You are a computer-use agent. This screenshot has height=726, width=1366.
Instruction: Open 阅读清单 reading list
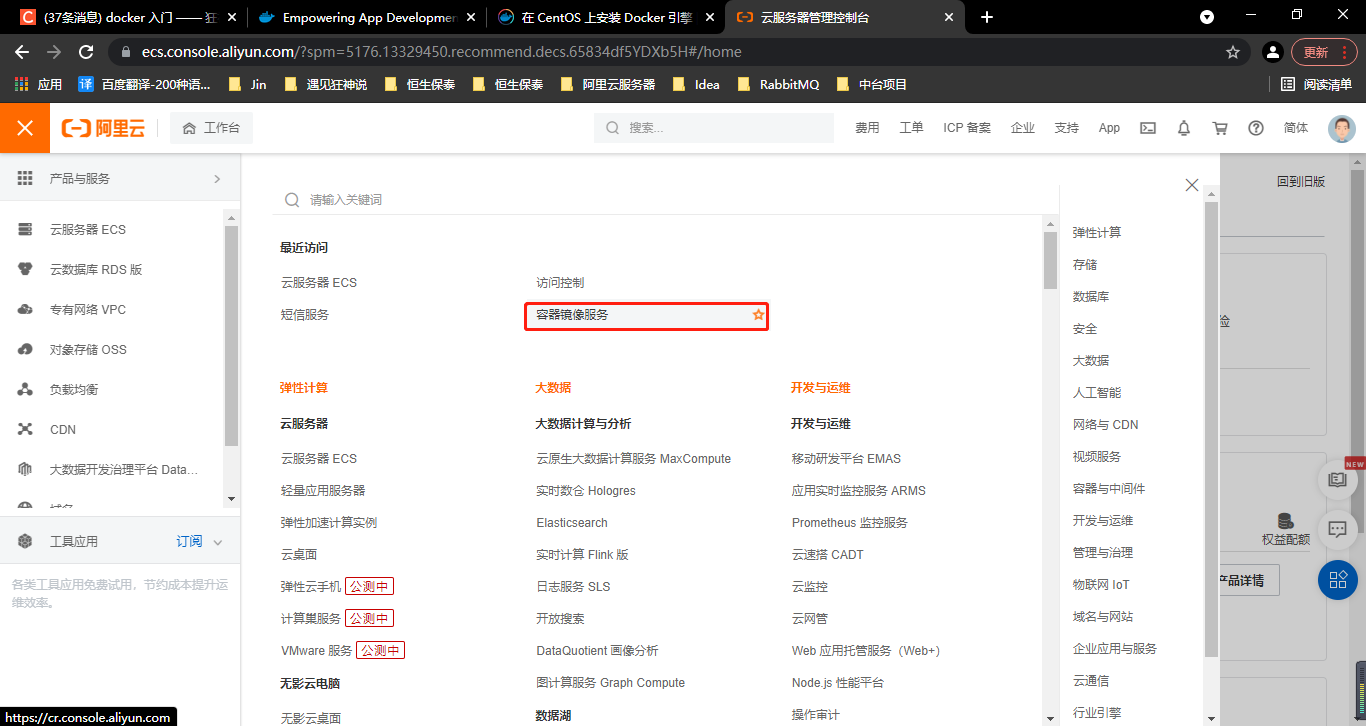[x=1316, y=84]
